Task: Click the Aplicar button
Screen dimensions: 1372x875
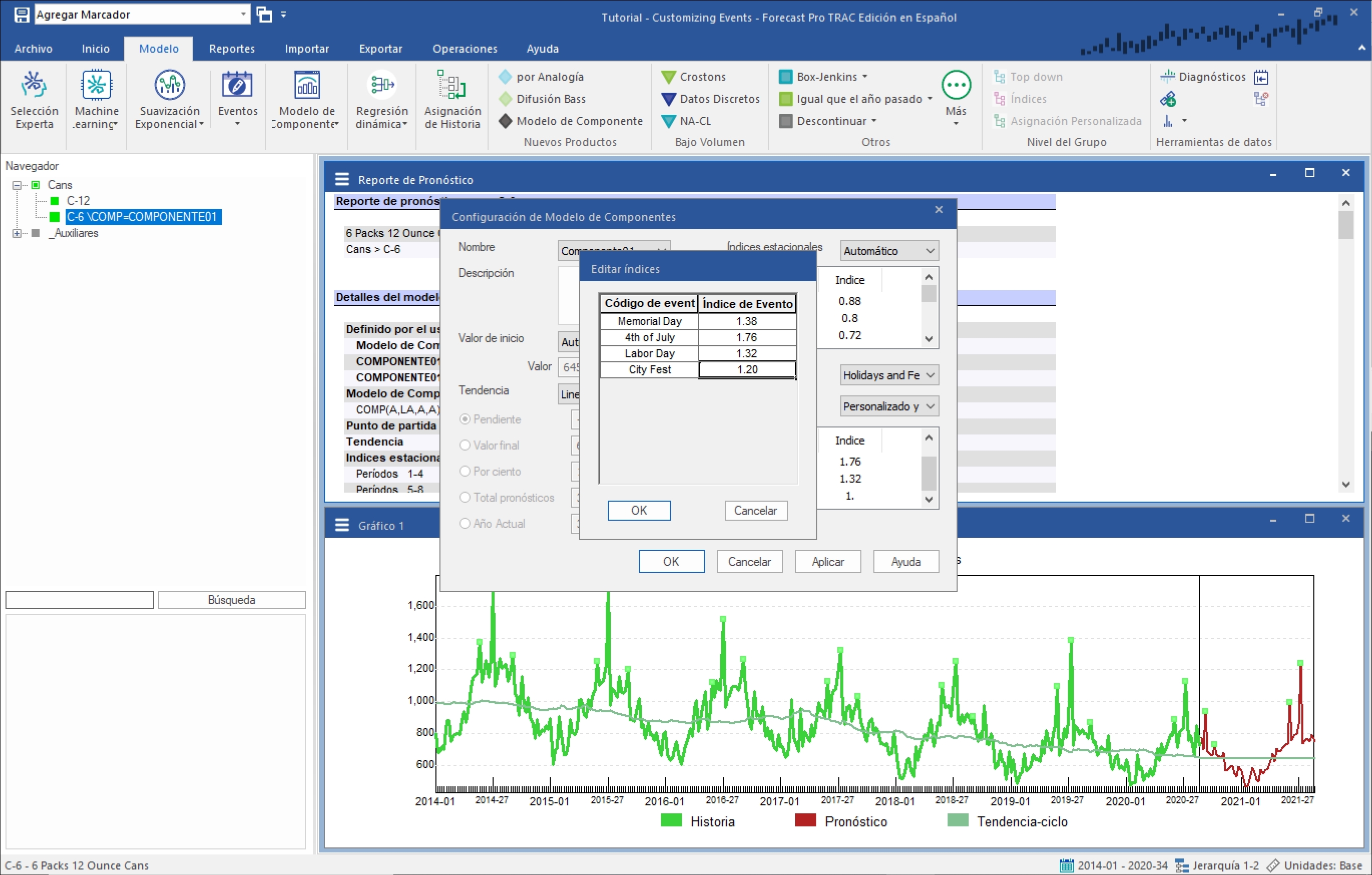Action: pos(827,561)
